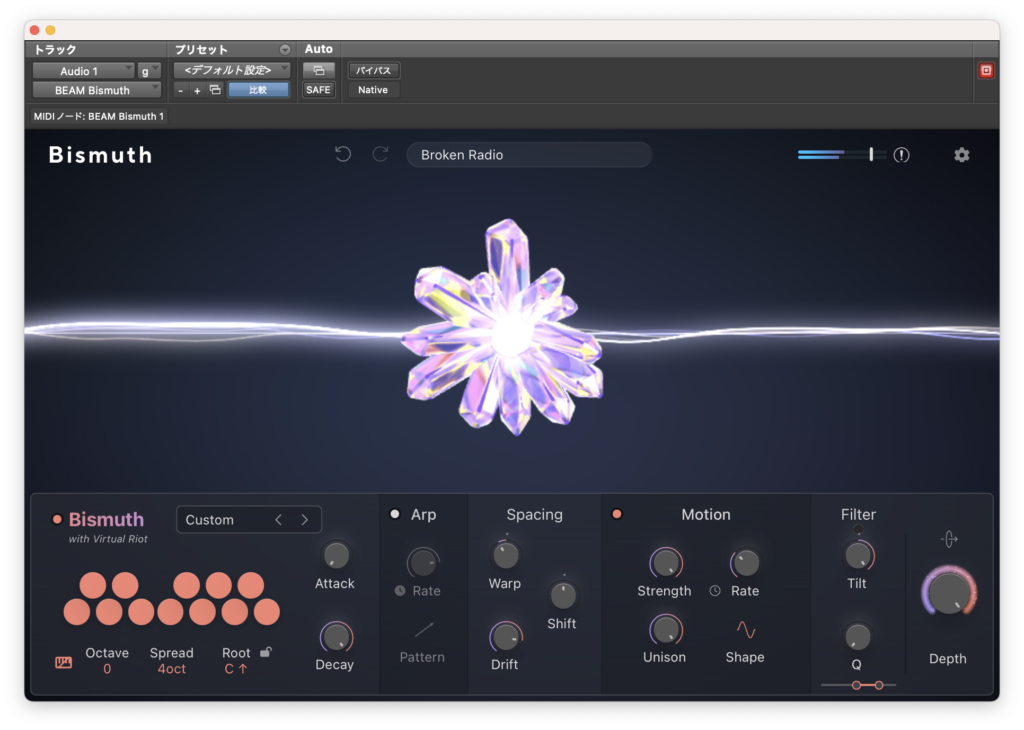Click the Motion Rate knob
1024x730 pixels.
(x=745, y=562)
